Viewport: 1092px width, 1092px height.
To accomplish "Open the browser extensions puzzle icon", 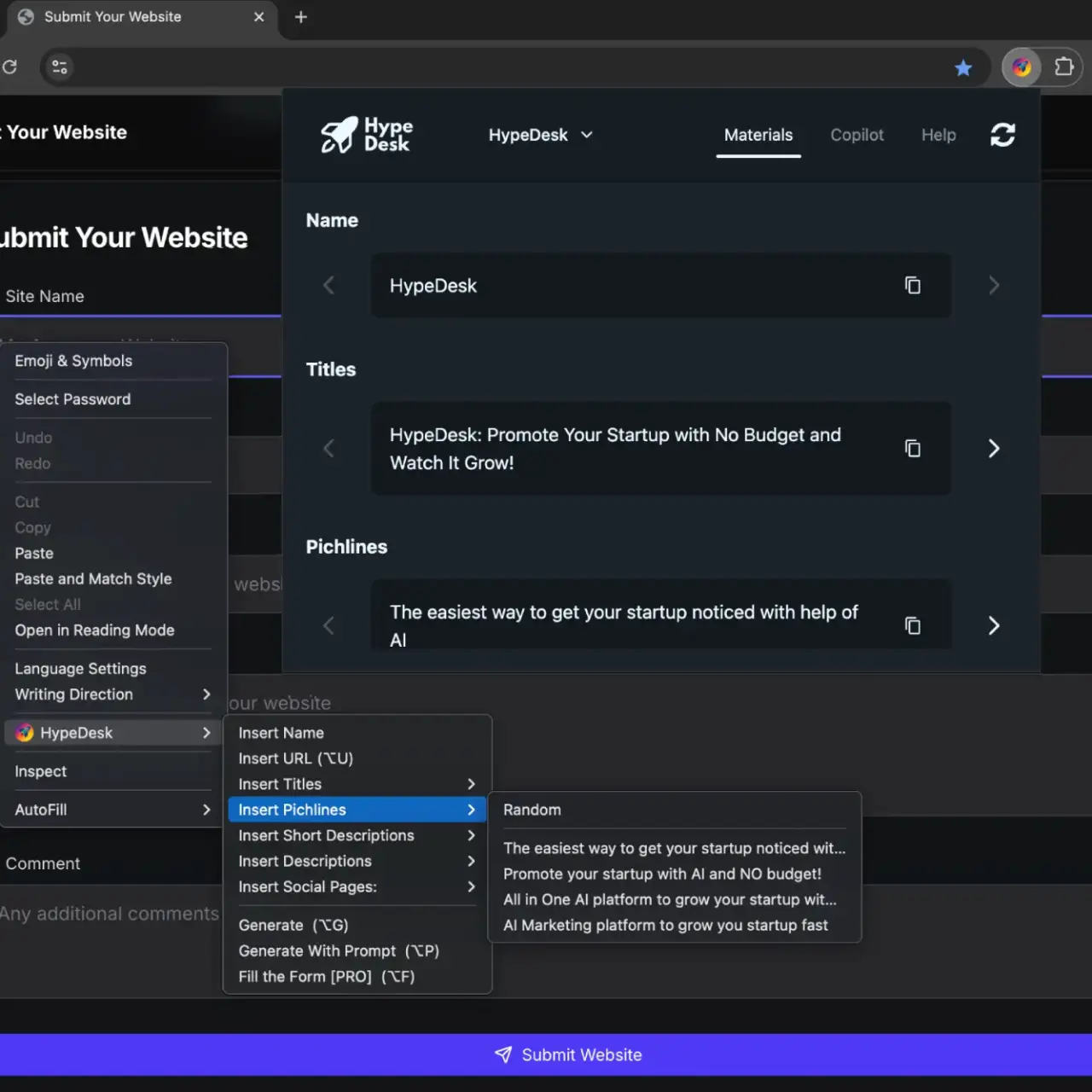I will [x=1064, y=67].
